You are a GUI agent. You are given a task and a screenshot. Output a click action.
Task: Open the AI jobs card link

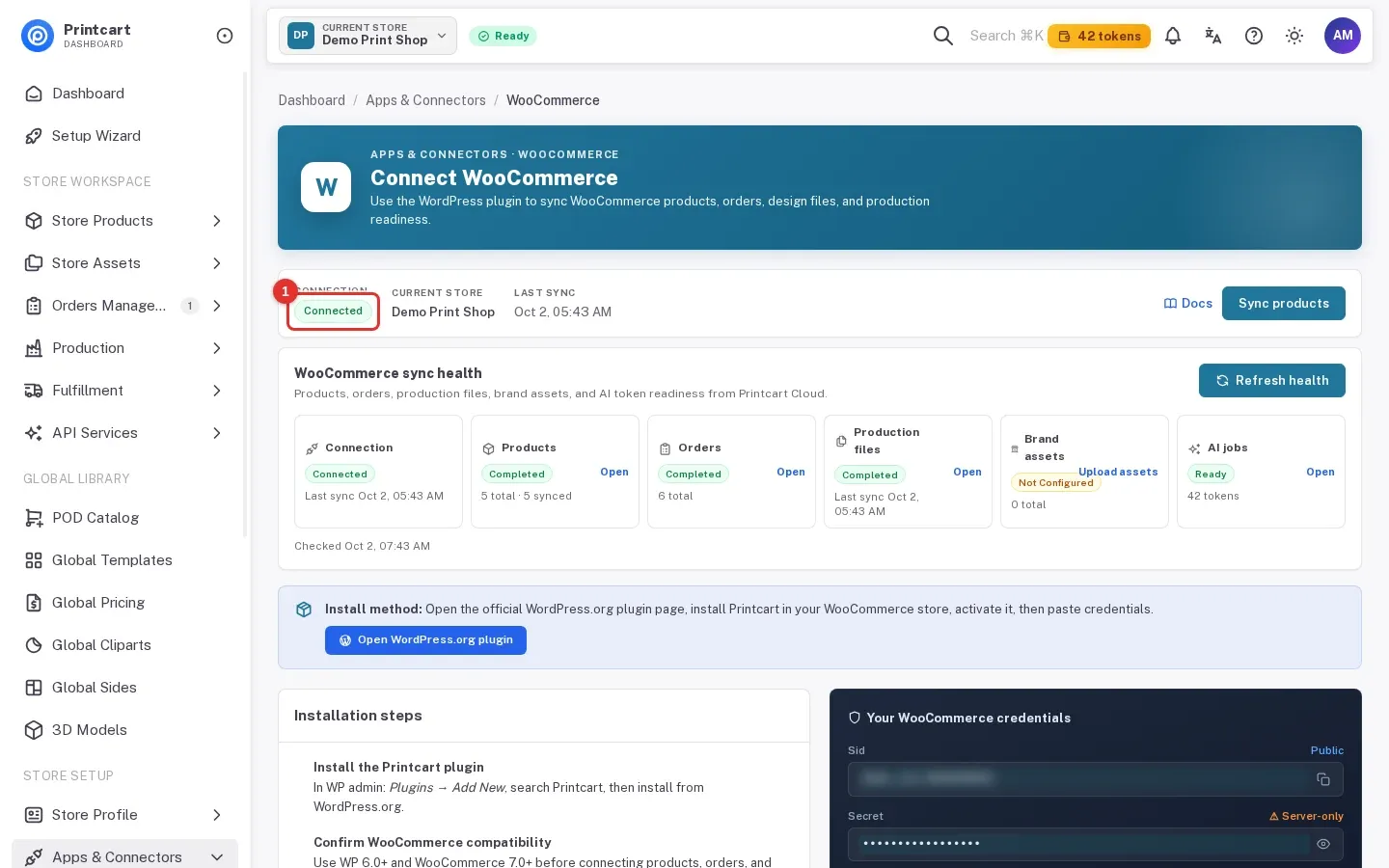[x=1321, y=472]
